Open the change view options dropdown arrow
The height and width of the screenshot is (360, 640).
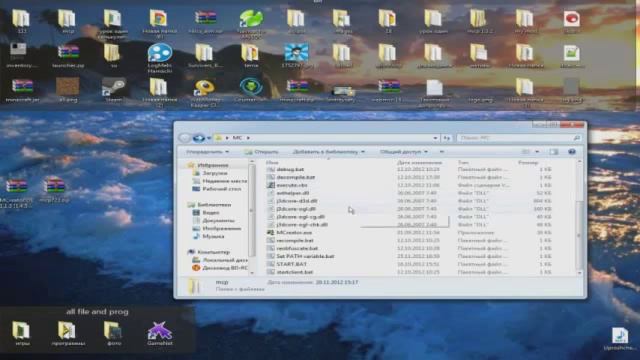pos(537,152)
